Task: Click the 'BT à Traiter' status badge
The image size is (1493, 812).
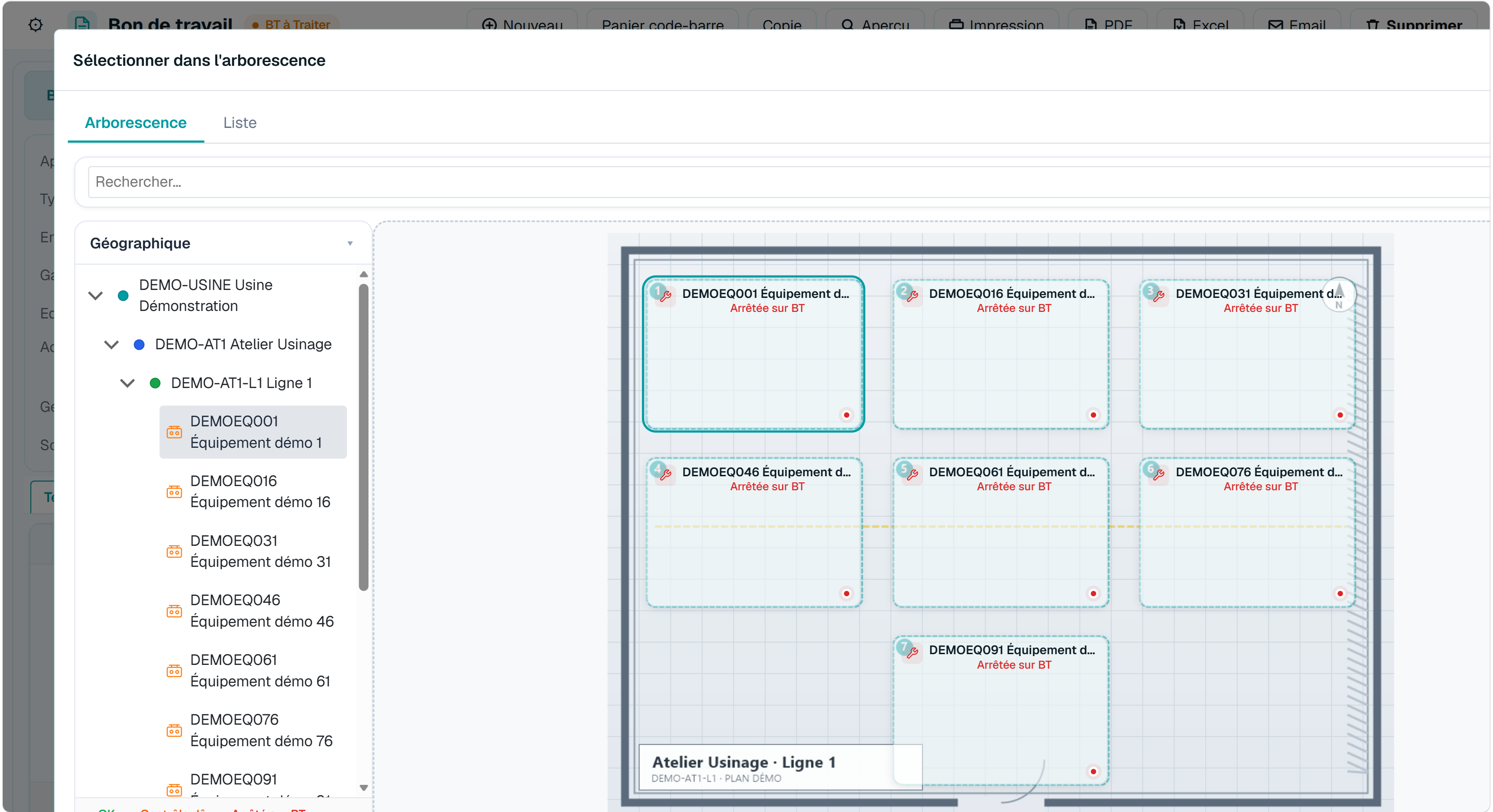Action: tap(291, 24)
